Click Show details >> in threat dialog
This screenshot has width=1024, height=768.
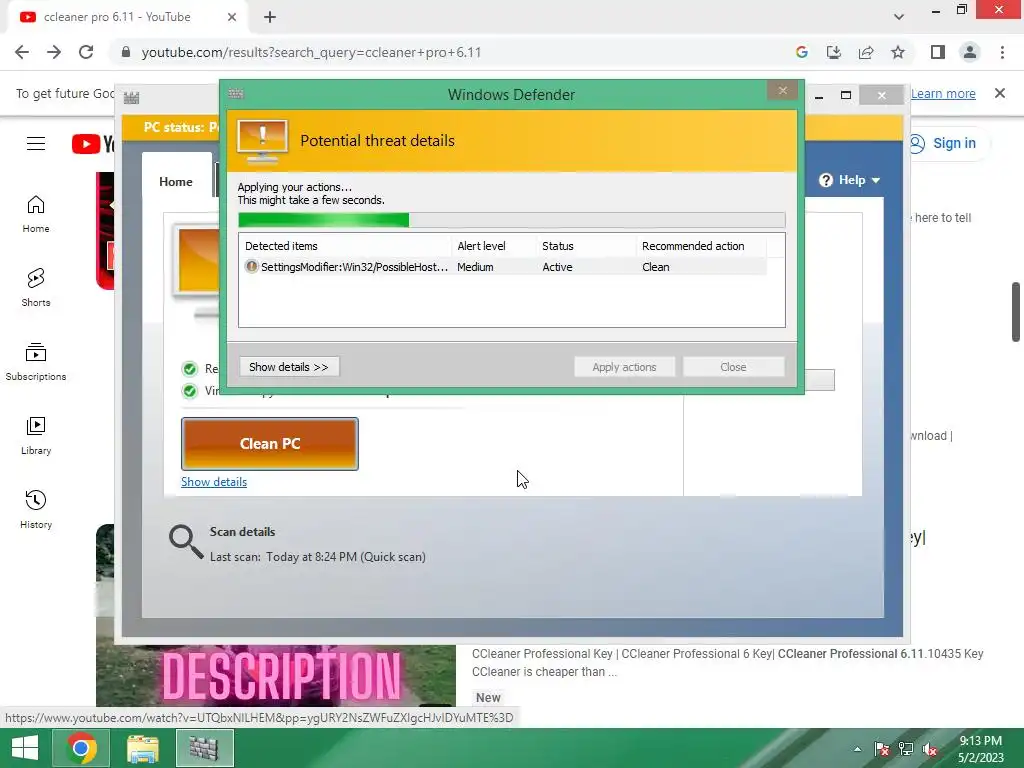point(289,367)
